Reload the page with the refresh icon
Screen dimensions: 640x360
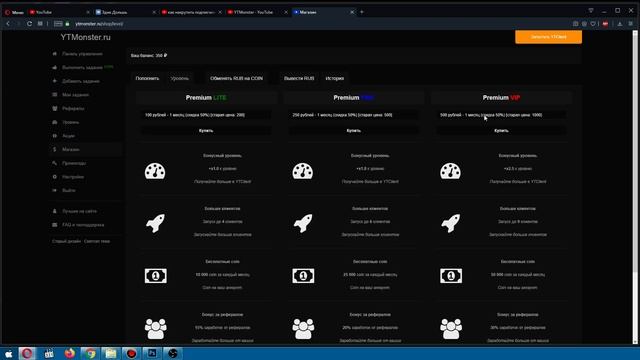[x=29, y=24]
